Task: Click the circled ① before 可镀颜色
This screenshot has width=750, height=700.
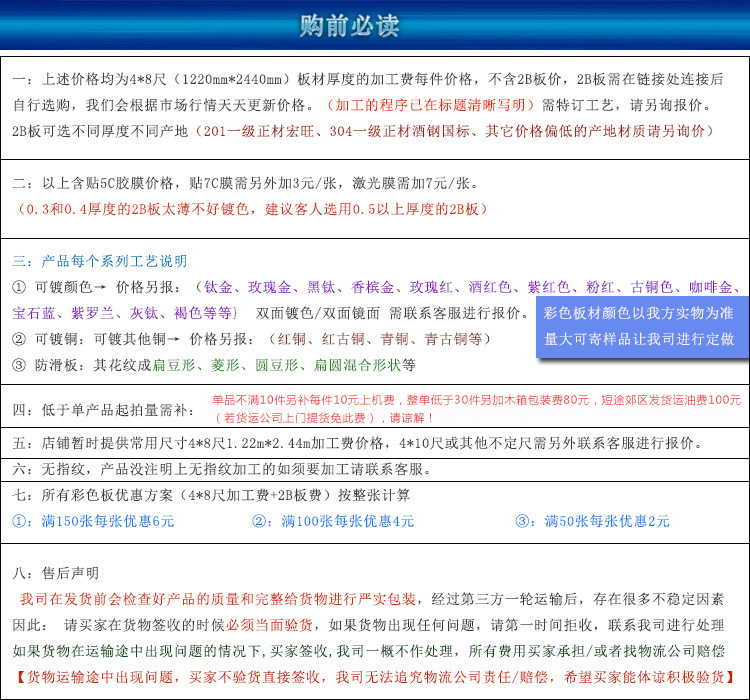Action: tap(20, 287)
